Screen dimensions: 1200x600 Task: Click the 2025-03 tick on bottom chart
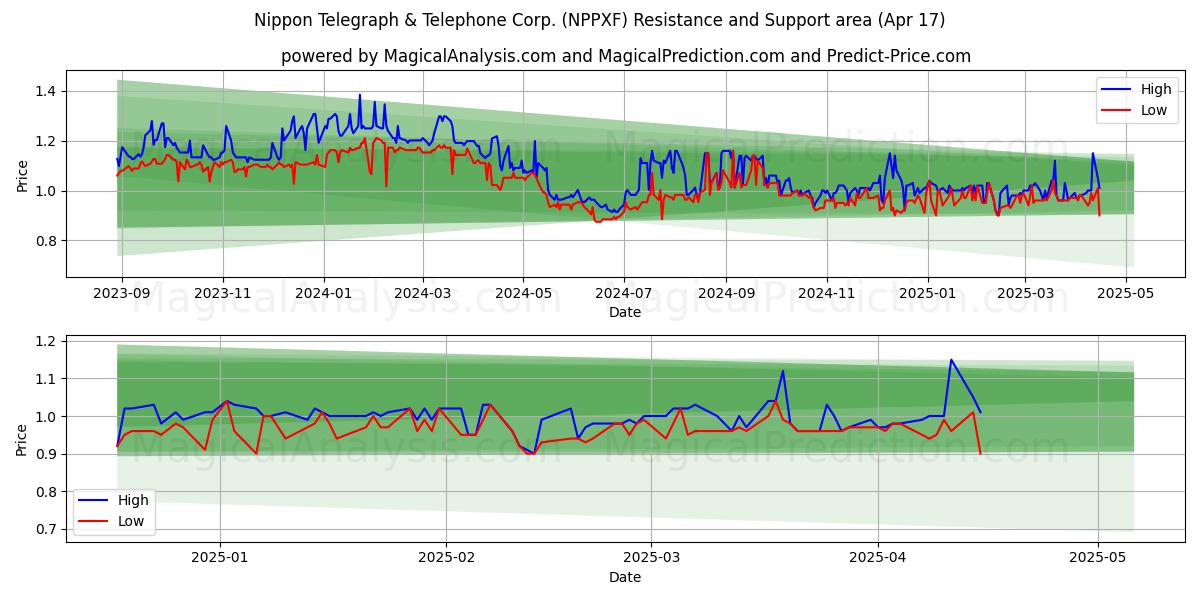click(652, 558)
